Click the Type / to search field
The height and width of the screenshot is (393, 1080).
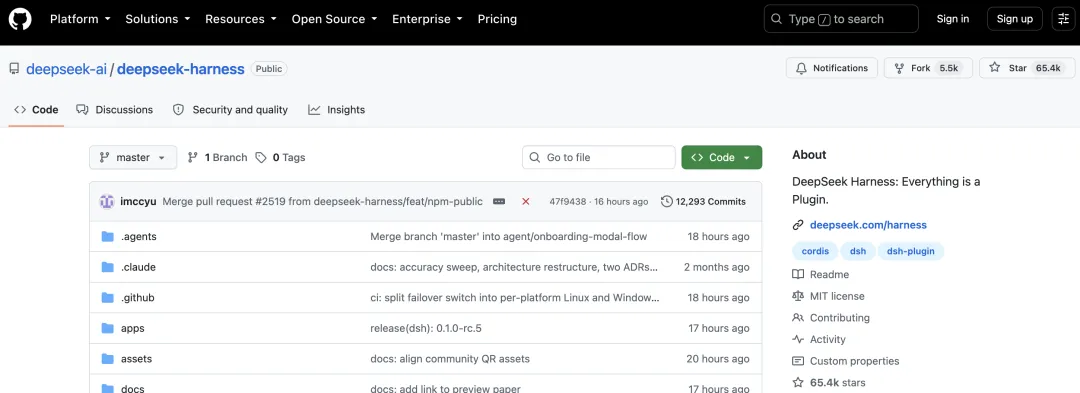[841, 19]
